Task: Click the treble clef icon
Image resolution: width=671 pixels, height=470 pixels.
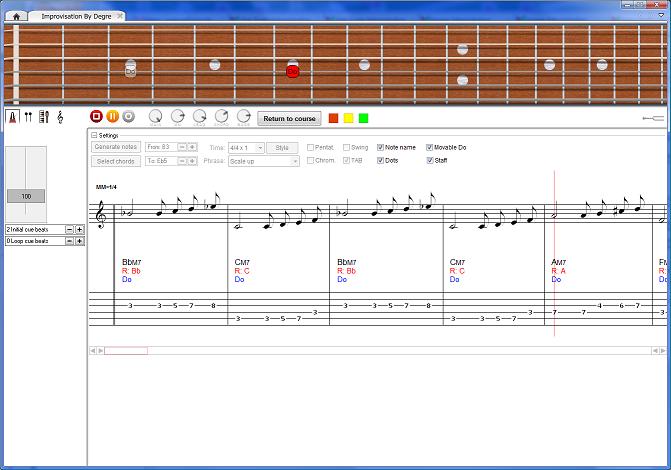Action: click(x=60, y=117)
